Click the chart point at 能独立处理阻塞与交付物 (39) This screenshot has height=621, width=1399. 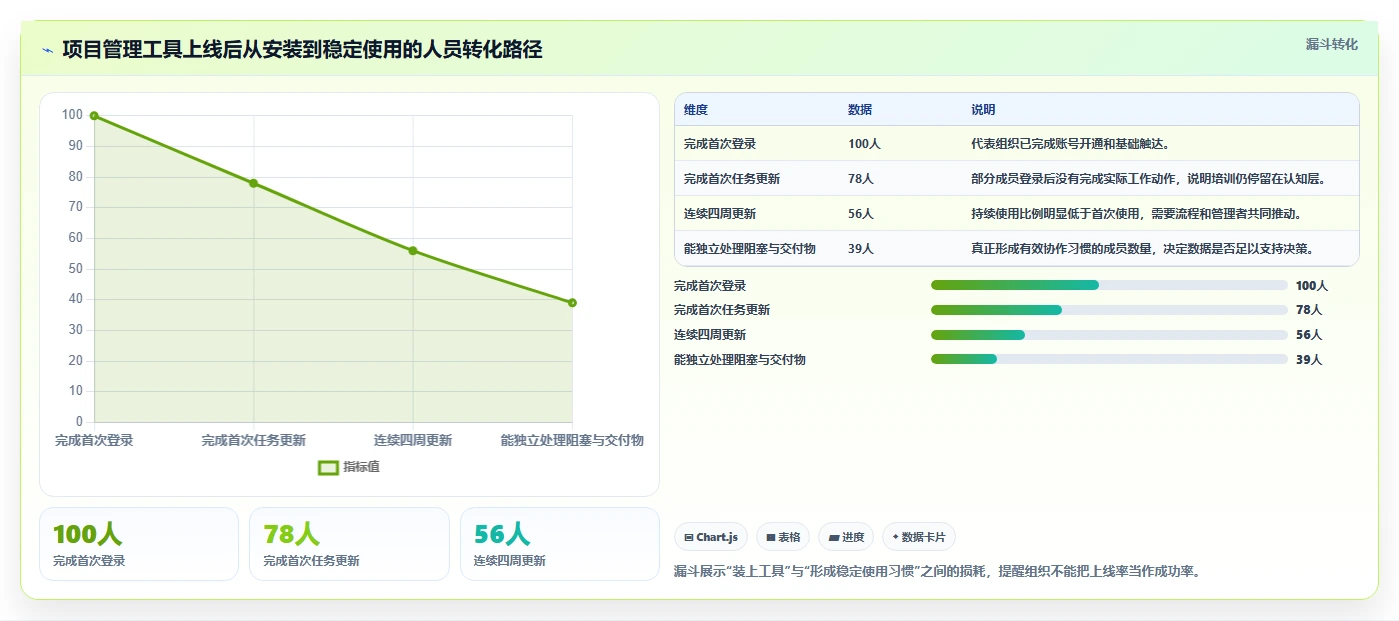(572, 303)
